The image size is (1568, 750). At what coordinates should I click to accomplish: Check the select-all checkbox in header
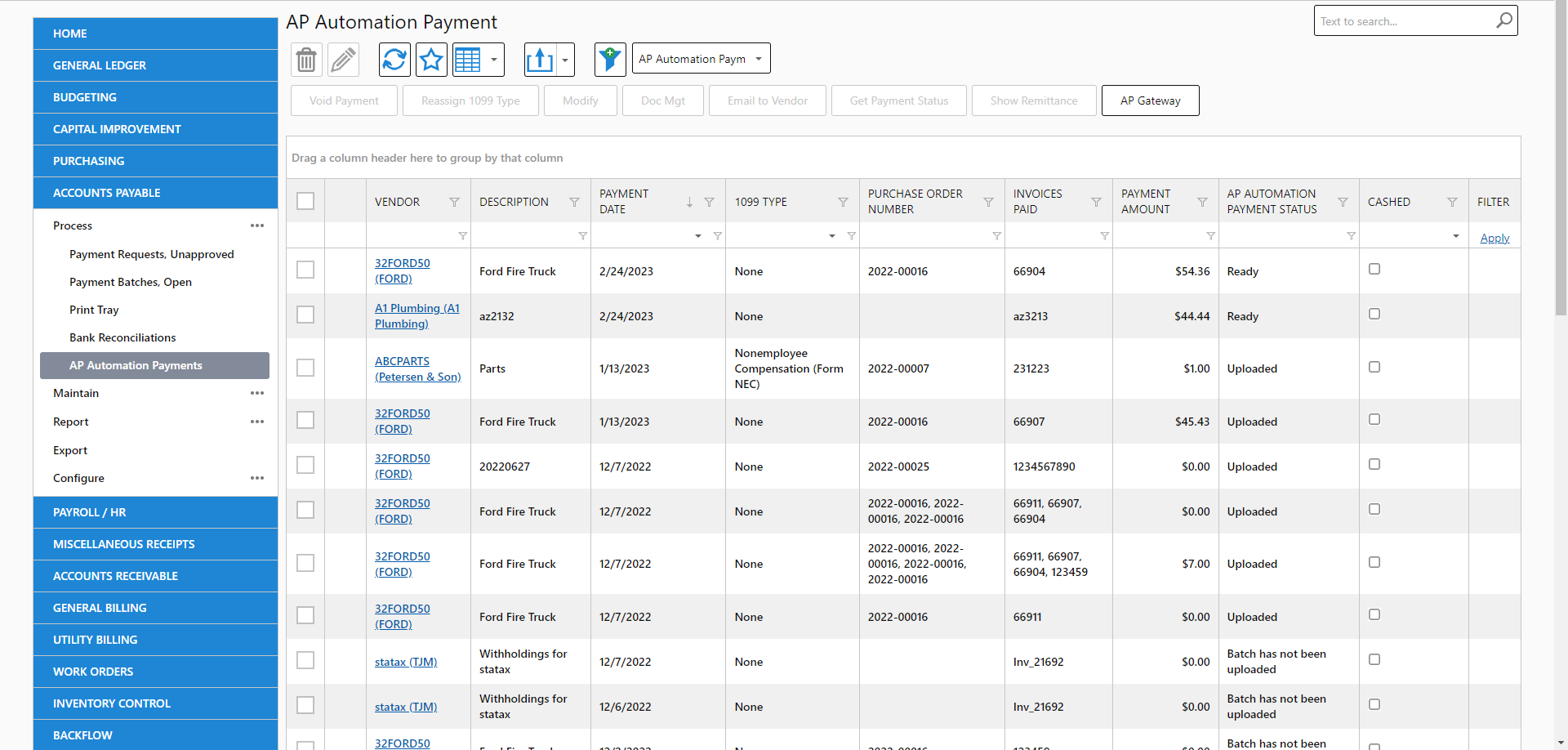[305, 200]
